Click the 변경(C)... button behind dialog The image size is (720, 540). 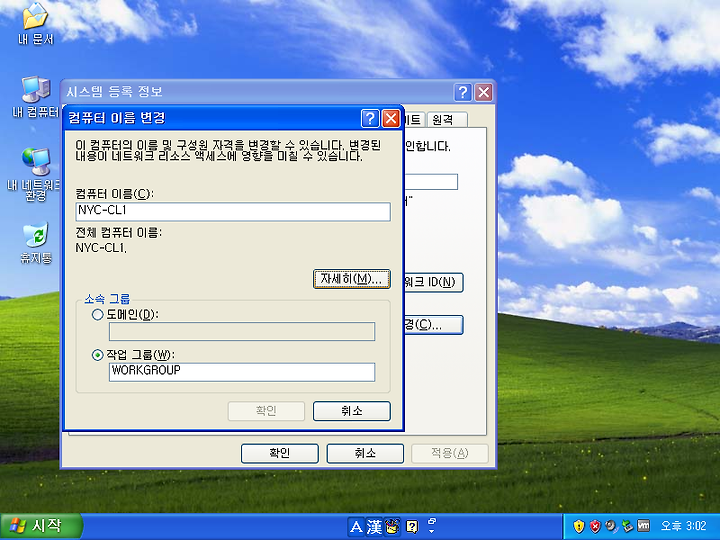tap(433, 325)
